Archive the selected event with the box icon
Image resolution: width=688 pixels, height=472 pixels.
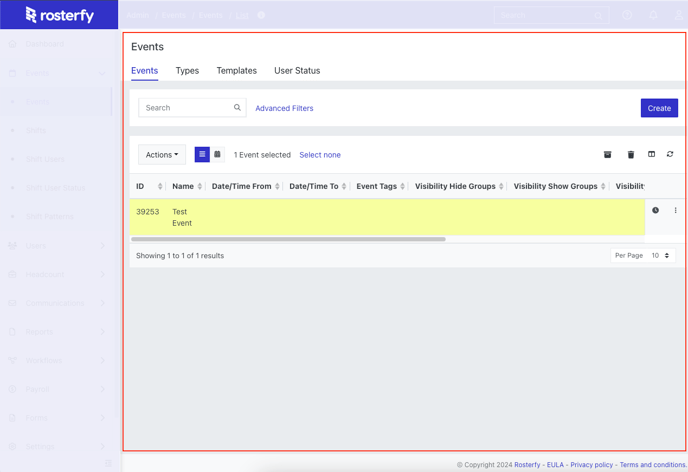[608, 154]
